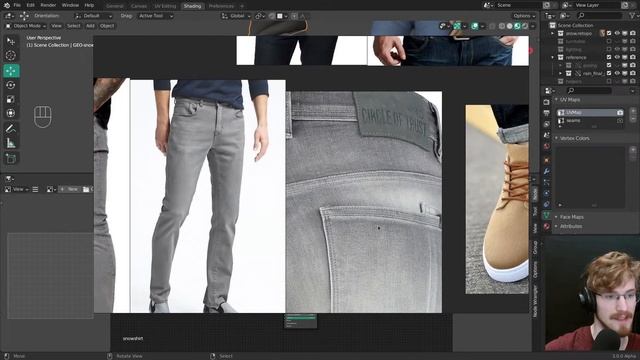Expand the rain_final collection

click(560, 73)
